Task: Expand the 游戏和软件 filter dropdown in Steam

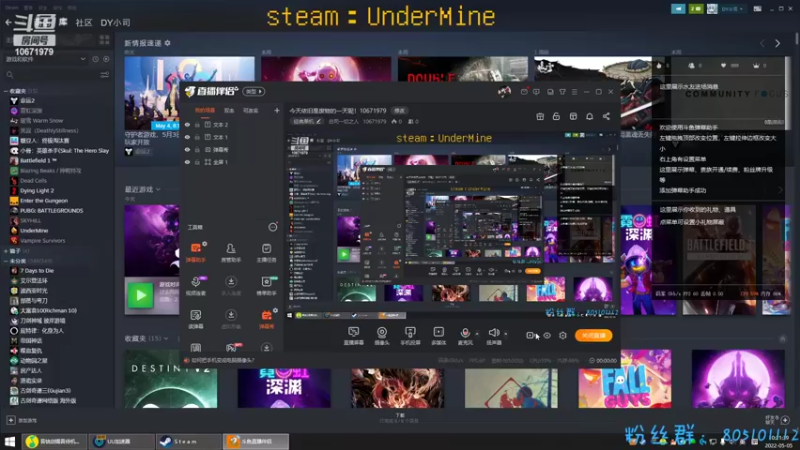Action: click(x=83, y=59)
